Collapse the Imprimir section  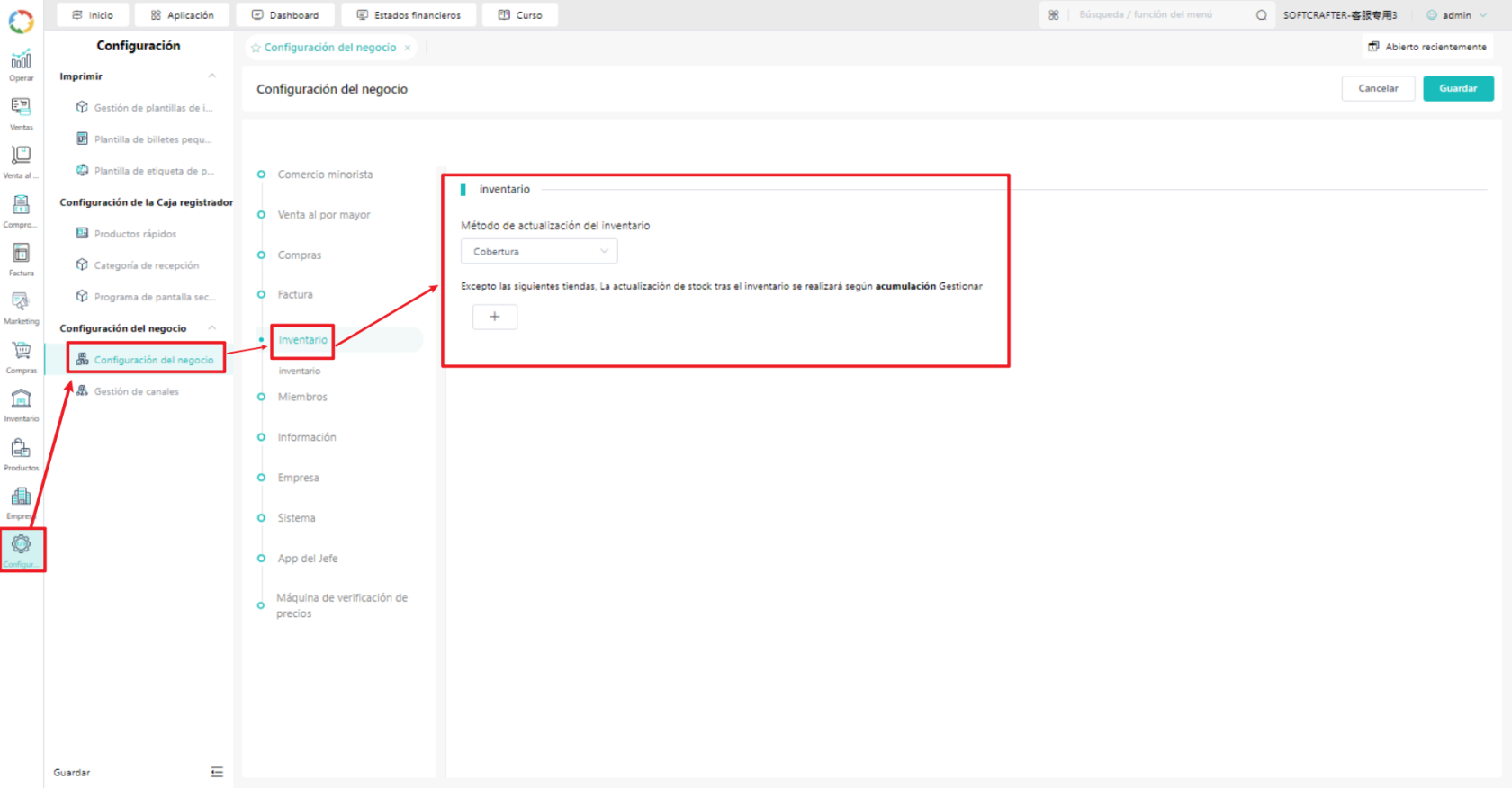pos(212,76)
